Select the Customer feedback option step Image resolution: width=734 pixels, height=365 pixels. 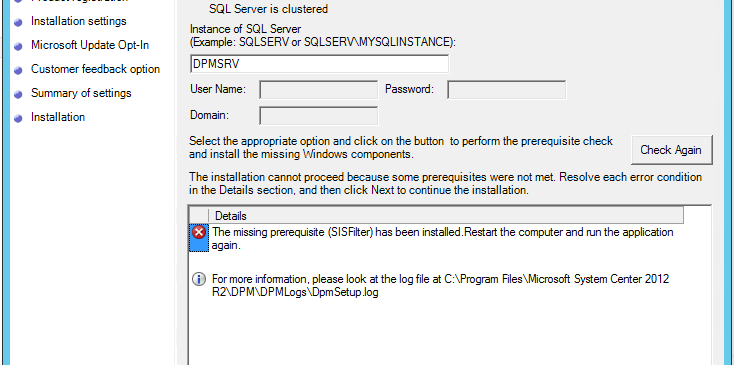click(x=95, y=69)
